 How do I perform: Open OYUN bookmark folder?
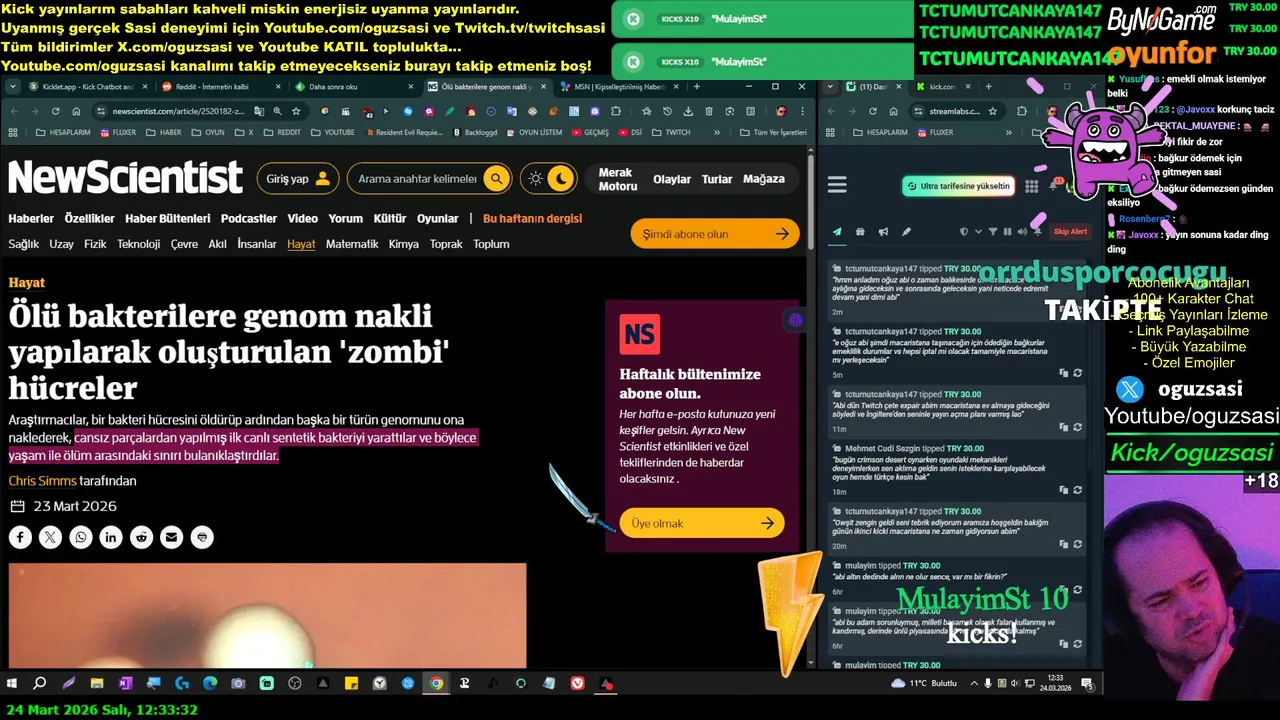(207, 132)
